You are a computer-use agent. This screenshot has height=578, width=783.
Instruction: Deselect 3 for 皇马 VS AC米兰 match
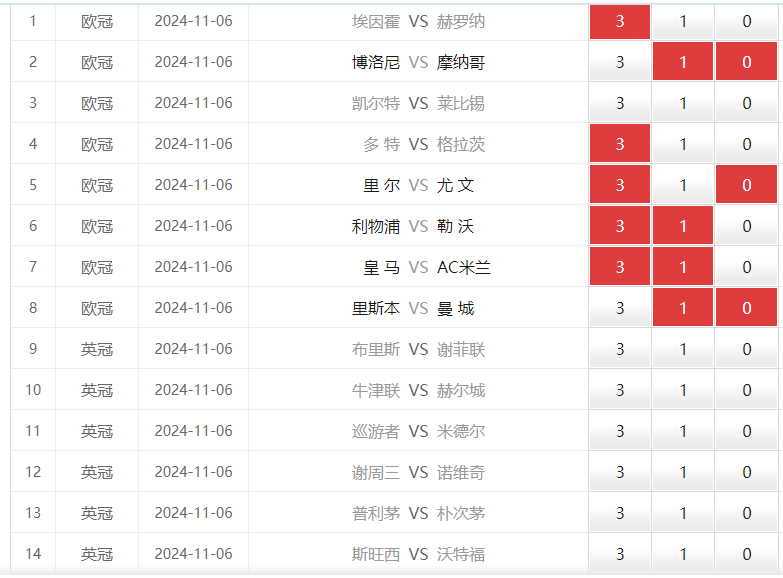click(x=620, y=267)
